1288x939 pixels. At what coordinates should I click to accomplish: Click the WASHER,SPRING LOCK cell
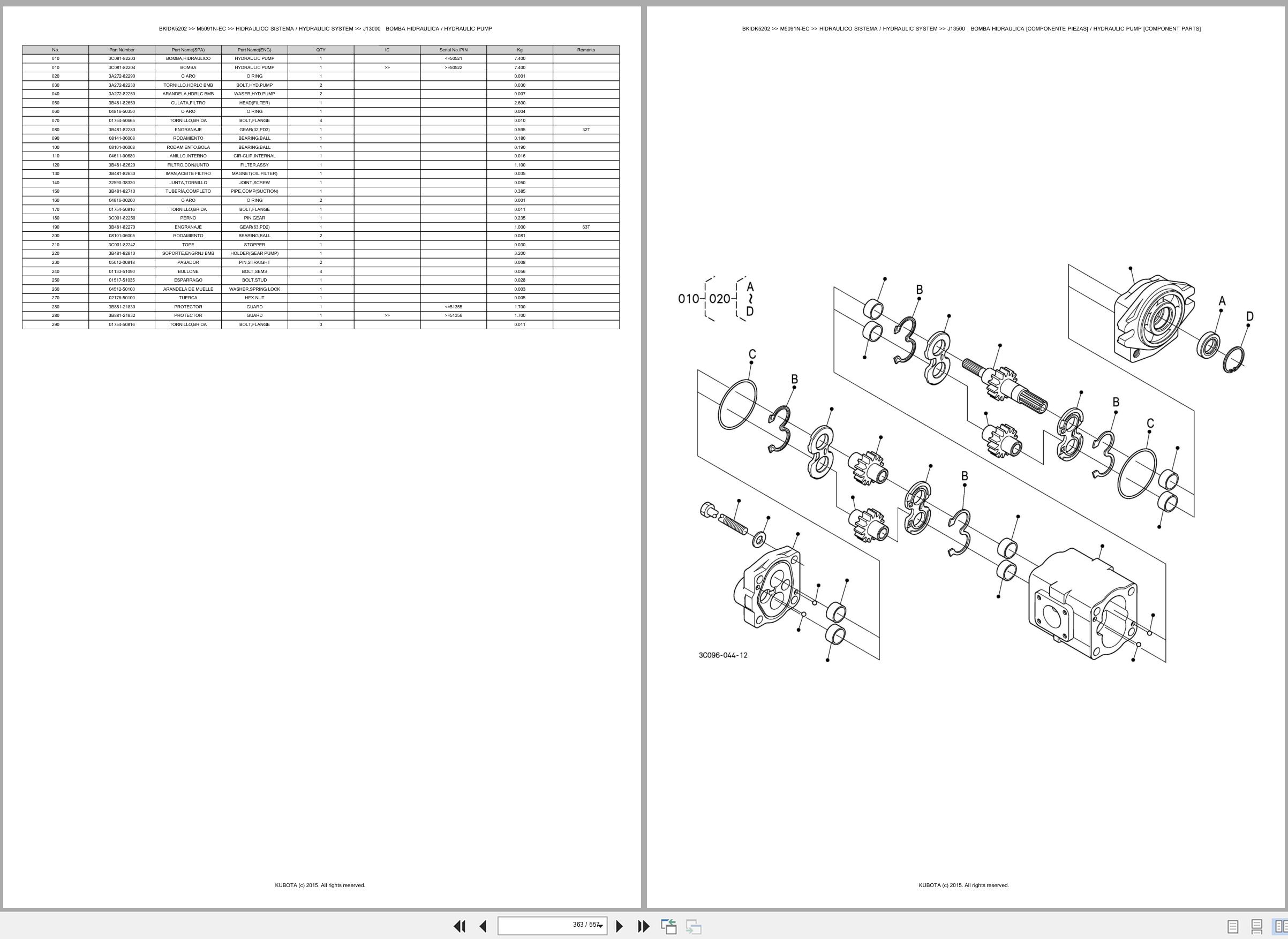(254, 289)
